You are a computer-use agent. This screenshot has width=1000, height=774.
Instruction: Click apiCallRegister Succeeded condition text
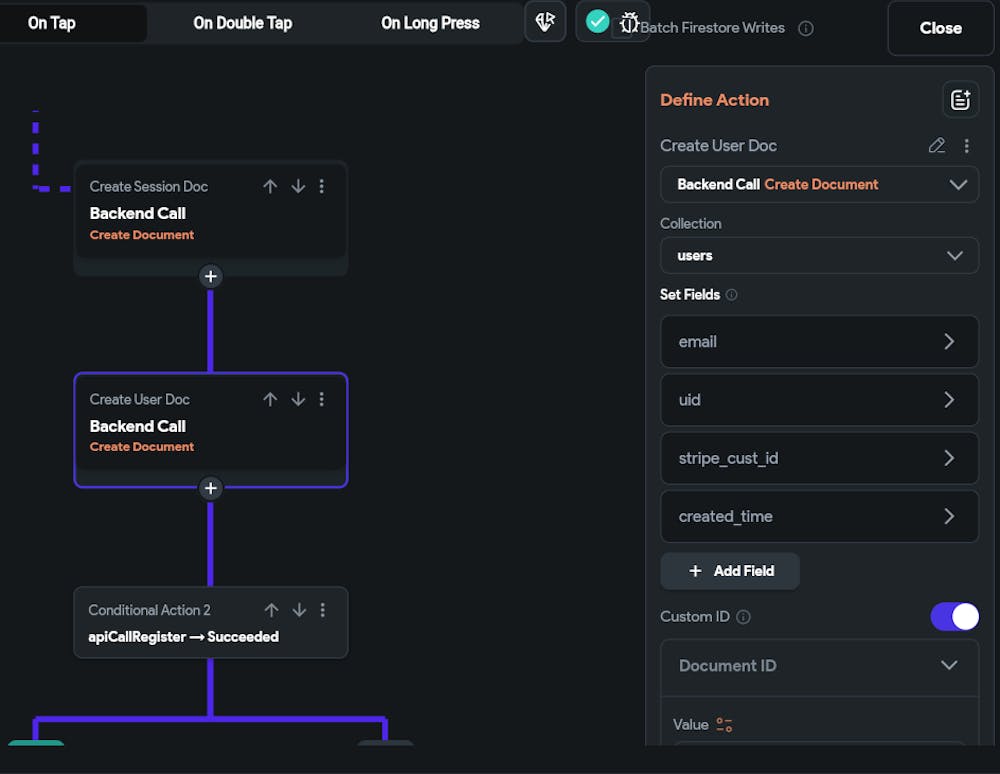click(x=183, y=637)
